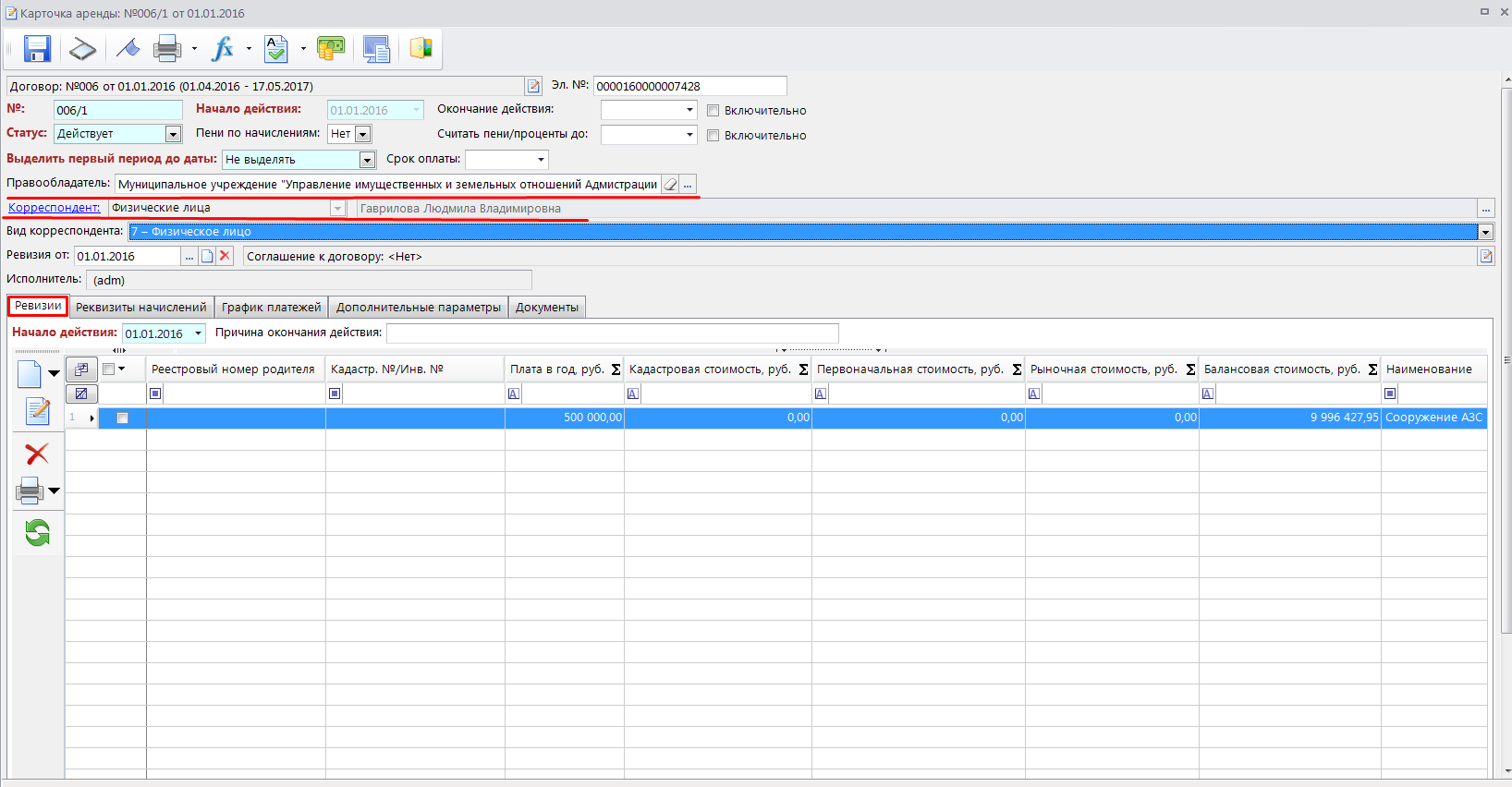Viewport: 1512px width, 787px height.
Task: Click the scanner icon in the toolbar
Action: (x=82, y=49)
